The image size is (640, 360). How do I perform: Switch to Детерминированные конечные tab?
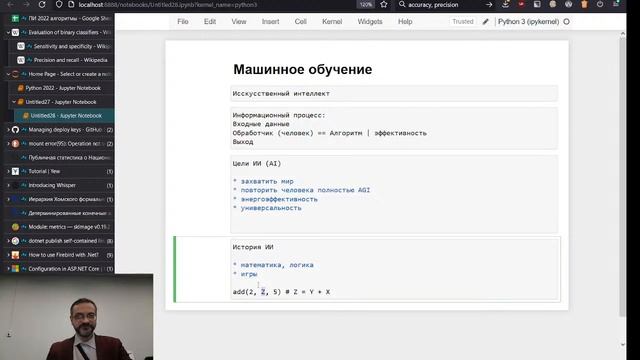[60, 213]
